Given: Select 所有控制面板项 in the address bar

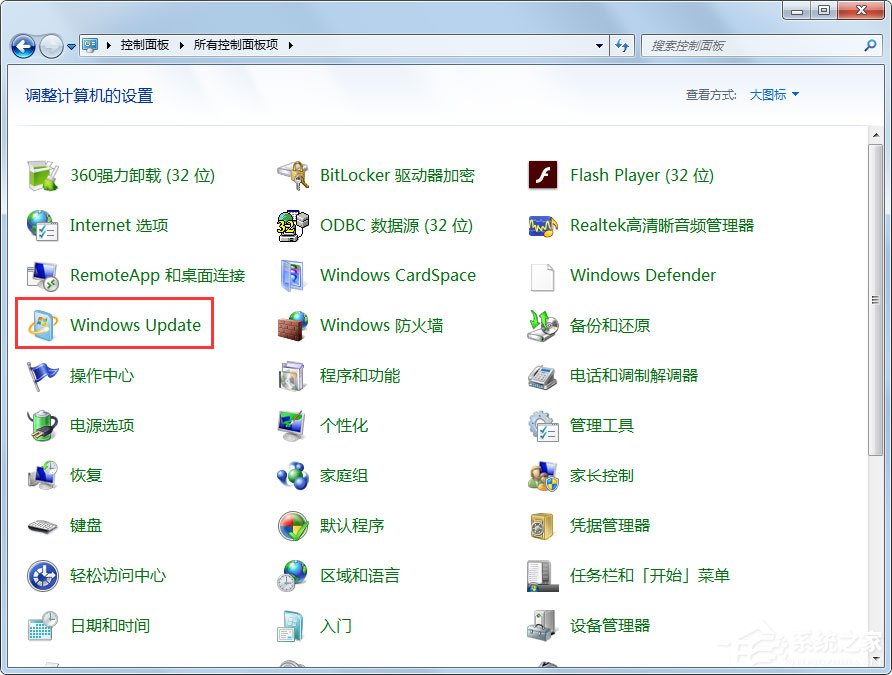Looking at the screenshot, I should point(238,45).
